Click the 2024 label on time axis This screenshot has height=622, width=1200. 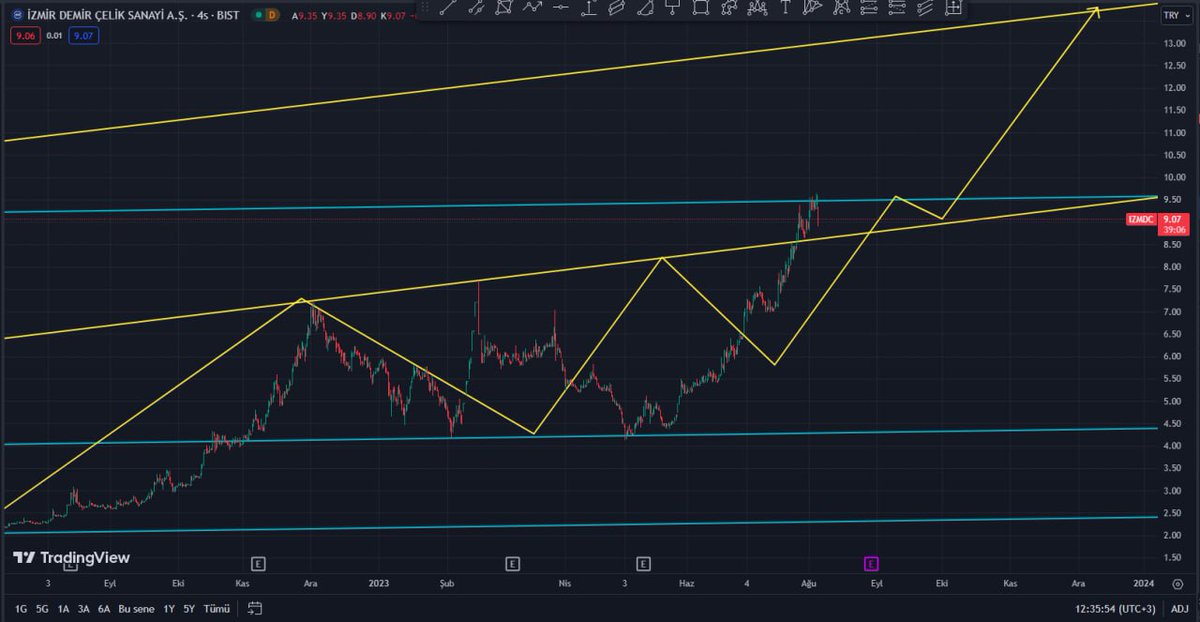tap(1144, 583)
